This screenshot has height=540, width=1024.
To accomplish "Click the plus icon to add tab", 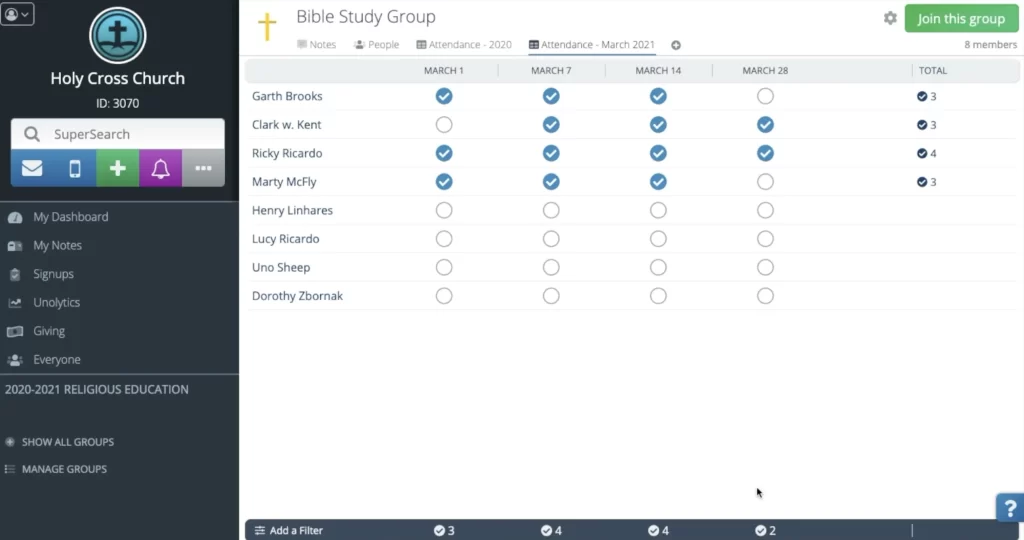I will point(676,45).
